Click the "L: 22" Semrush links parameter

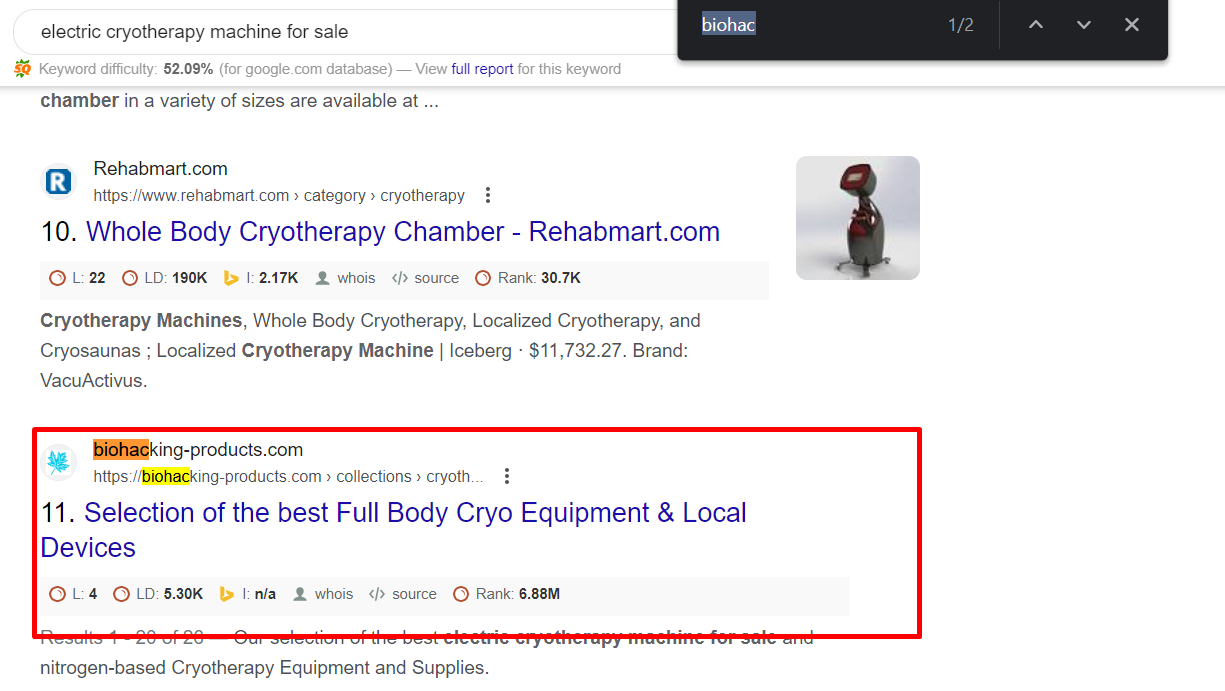pyautogui.click(x=78, y=278)
